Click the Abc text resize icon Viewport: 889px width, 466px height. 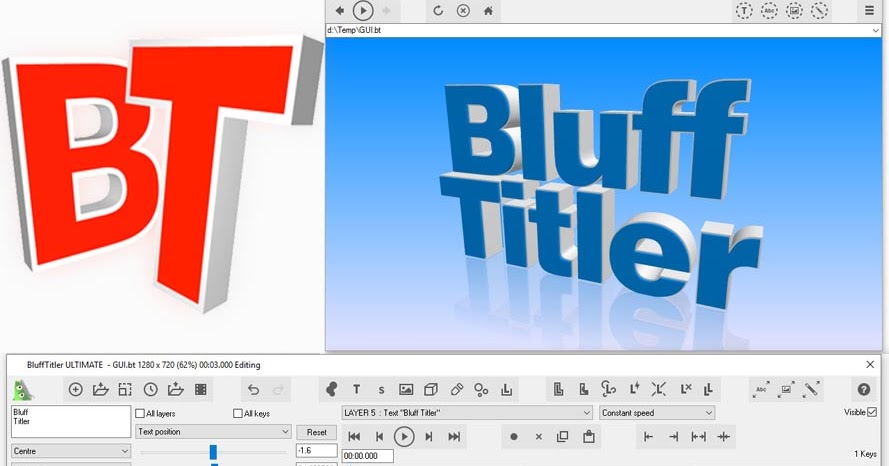[761, 389]
